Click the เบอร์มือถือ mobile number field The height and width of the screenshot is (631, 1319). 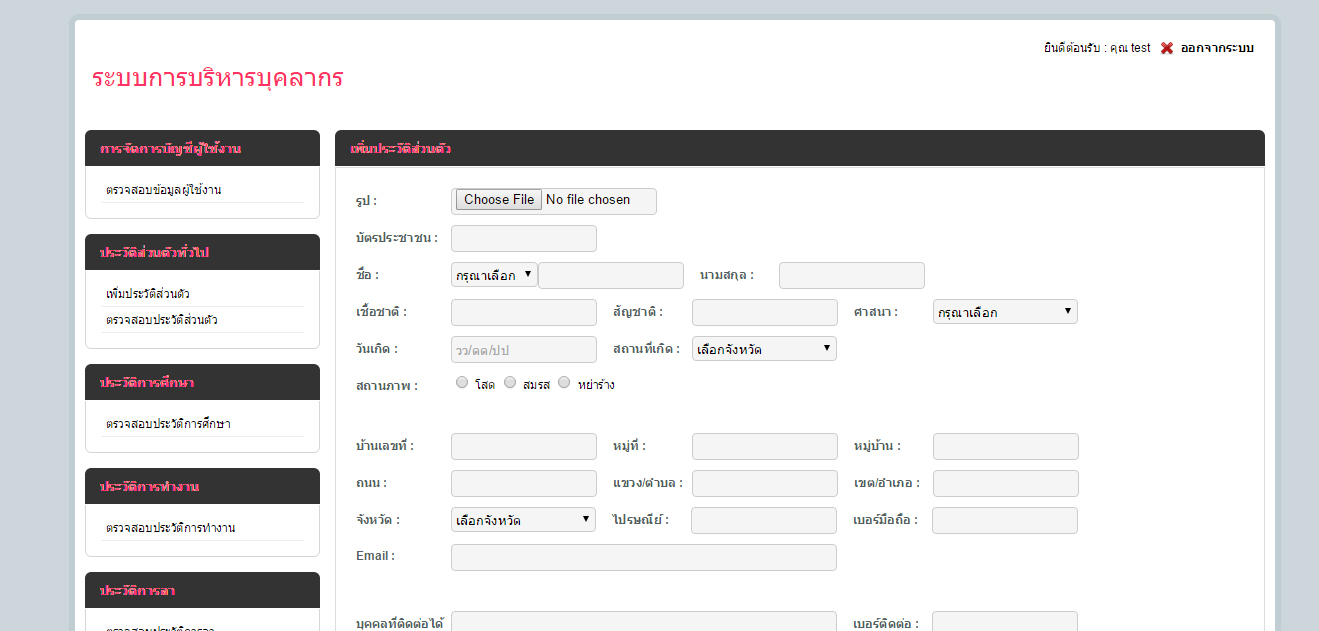pyautogui.click(x=1005, y=520)
